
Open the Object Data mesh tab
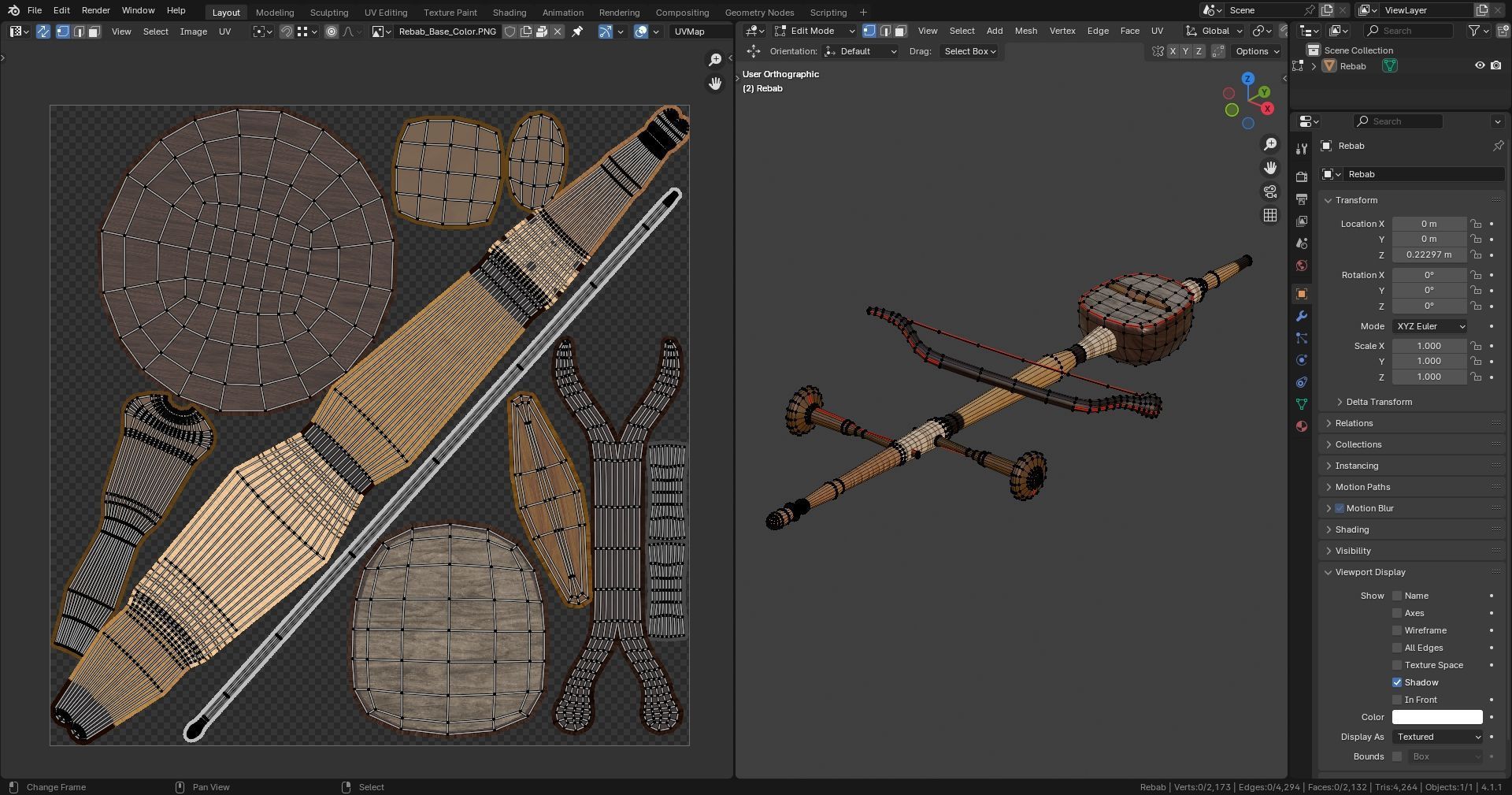click(x=1302, y=404)
